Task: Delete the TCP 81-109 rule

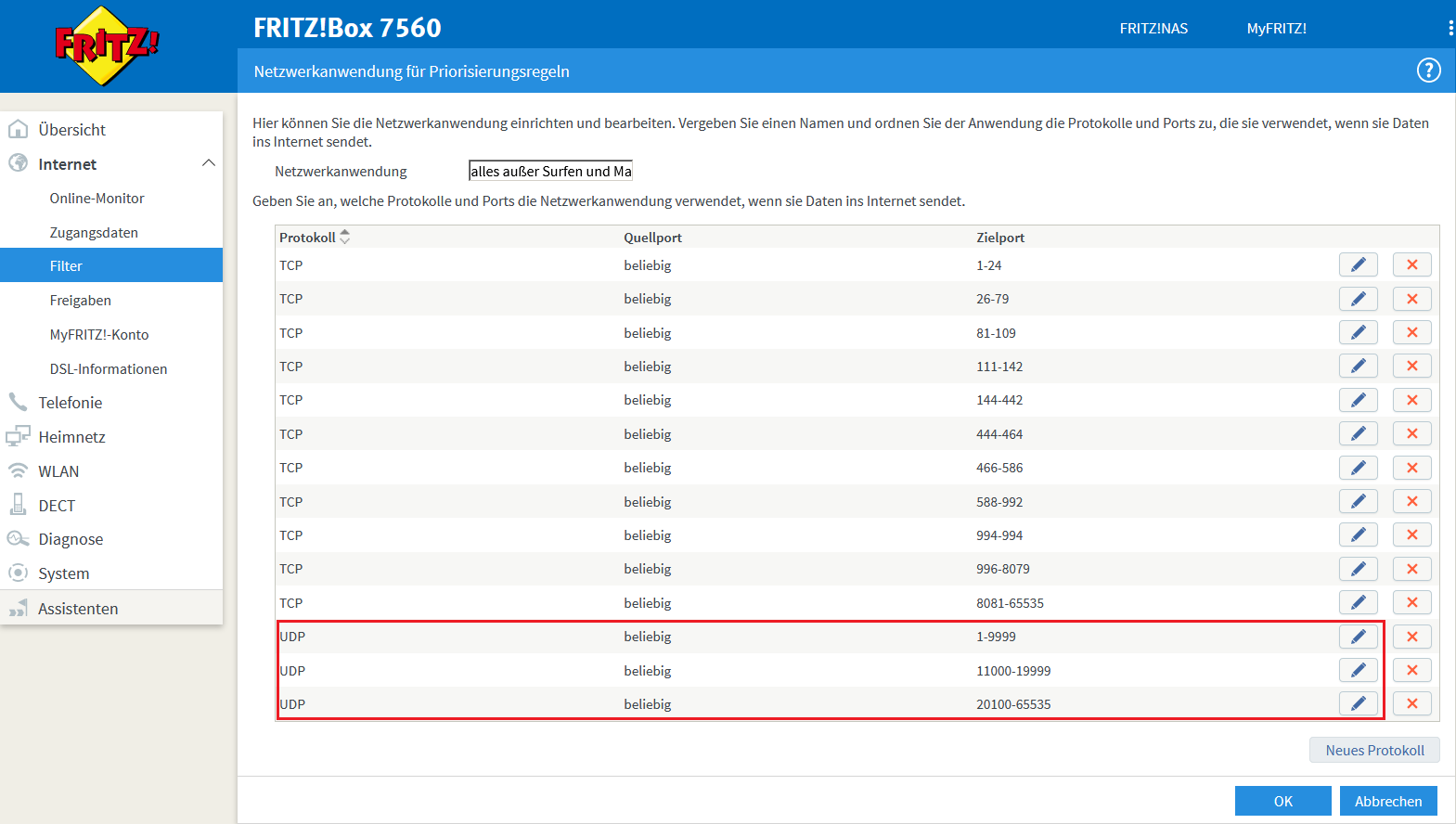Action: point(1411,332)
